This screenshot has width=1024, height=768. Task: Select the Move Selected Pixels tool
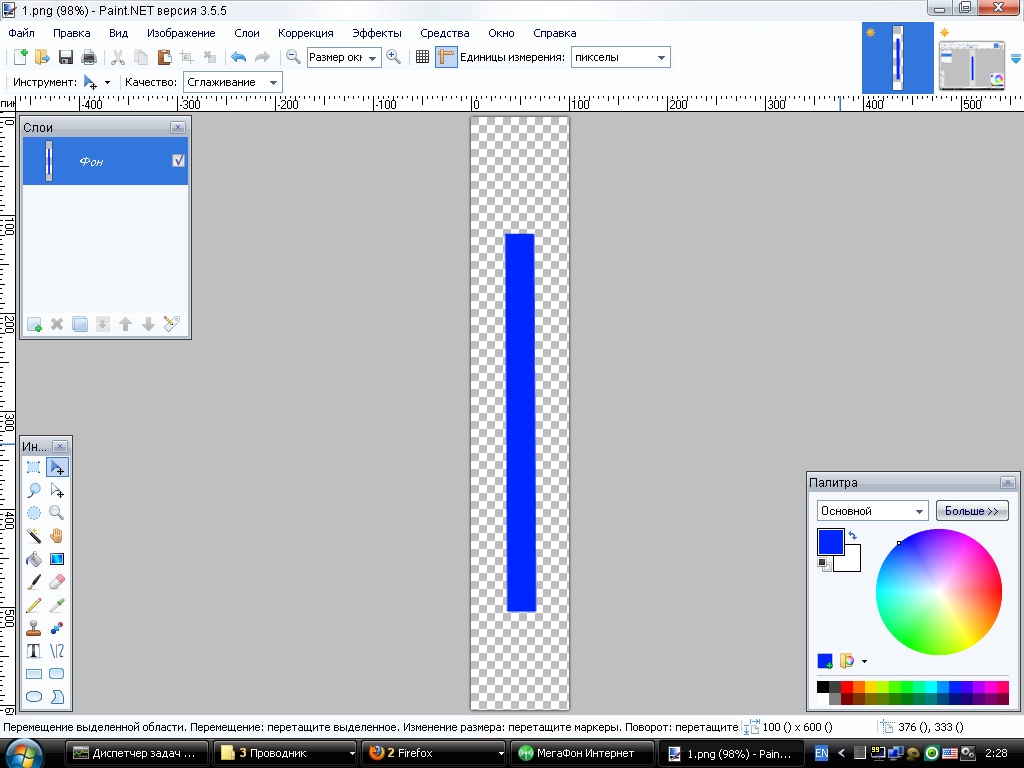pyautogui.click(x=57, y=467)
